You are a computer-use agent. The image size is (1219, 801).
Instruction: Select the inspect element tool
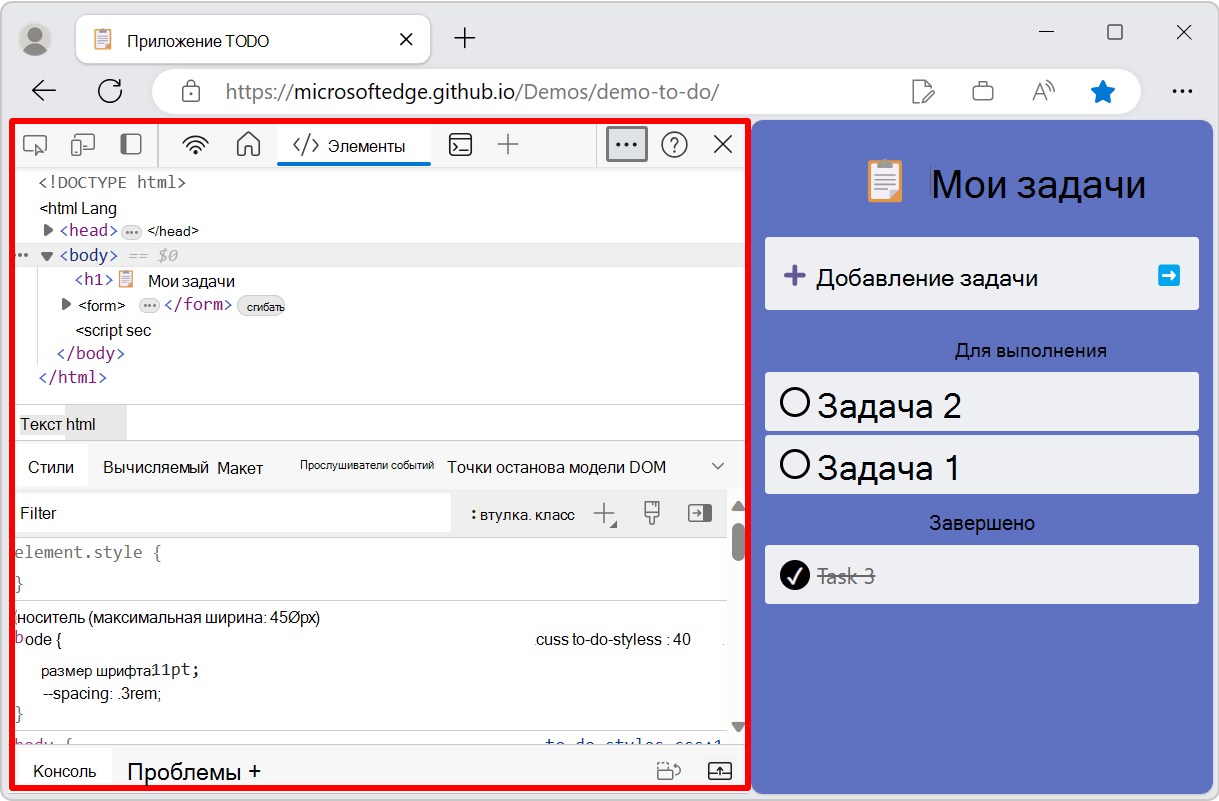35,144
